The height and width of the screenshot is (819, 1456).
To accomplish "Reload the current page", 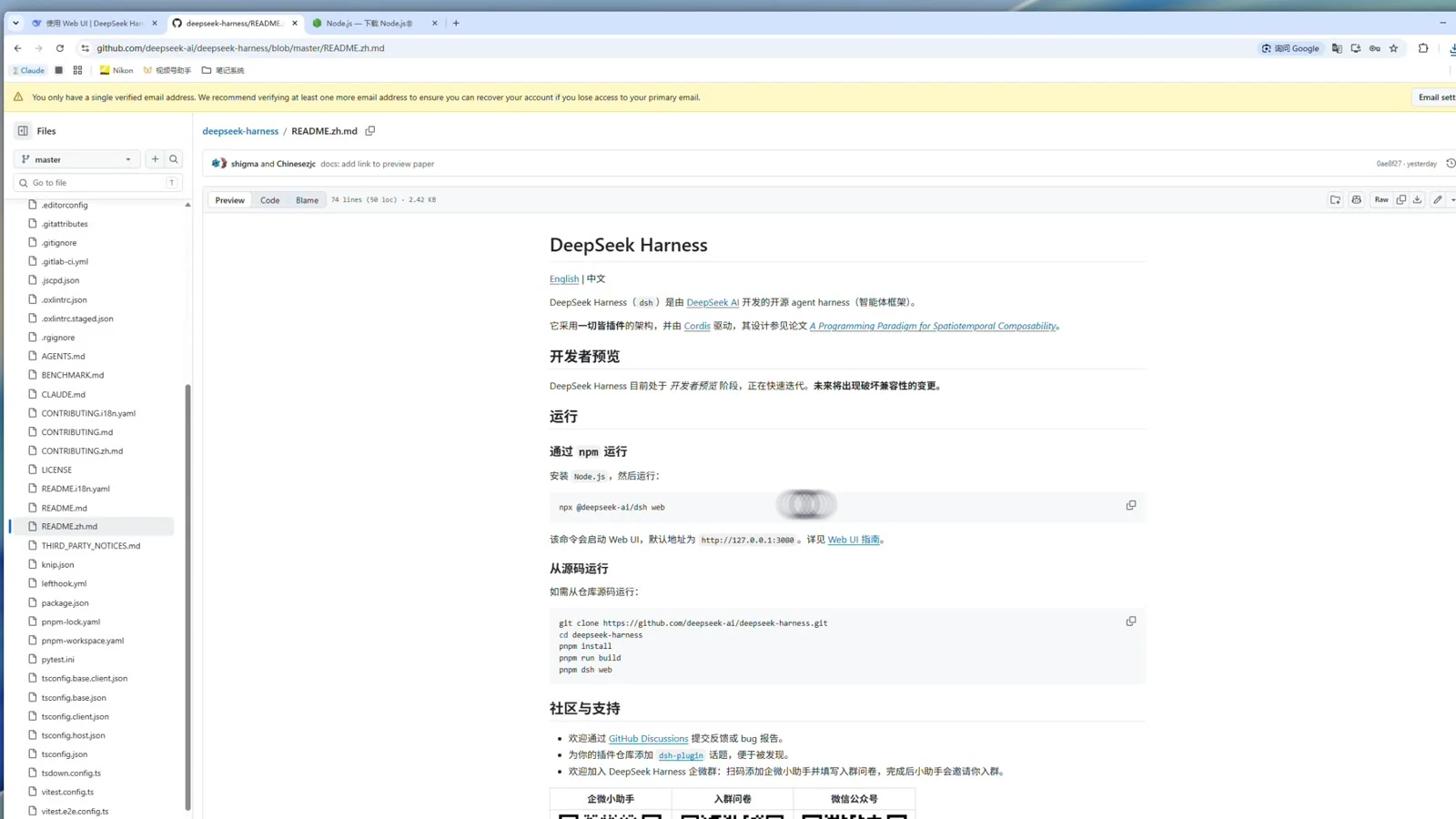I will click(x=60, y=48).
